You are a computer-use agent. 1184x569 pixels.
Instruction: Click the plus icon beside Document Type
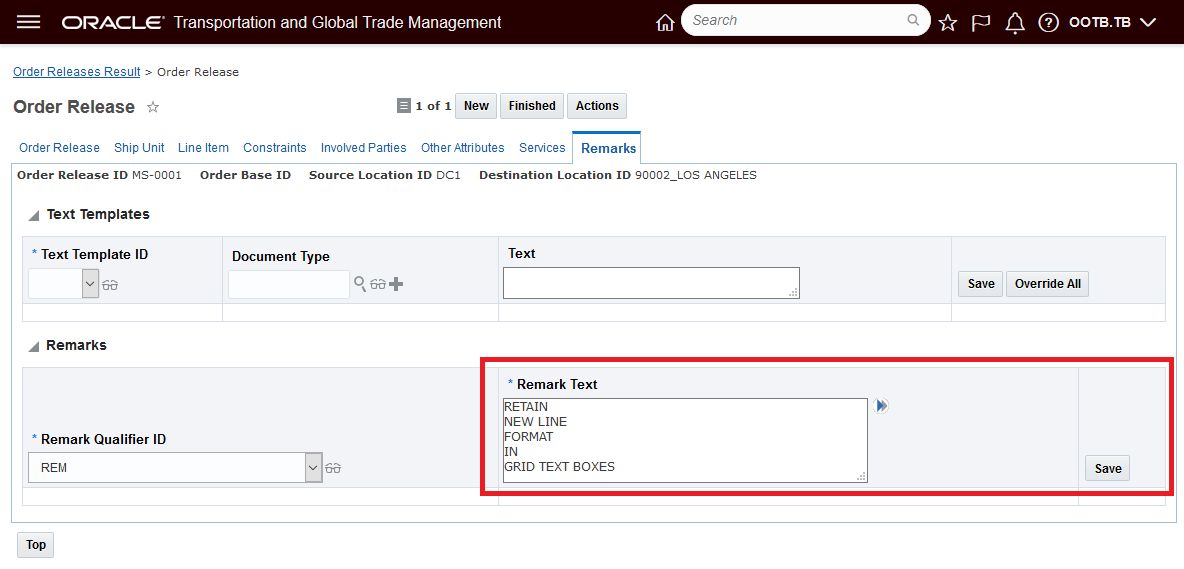pos(396,284)
